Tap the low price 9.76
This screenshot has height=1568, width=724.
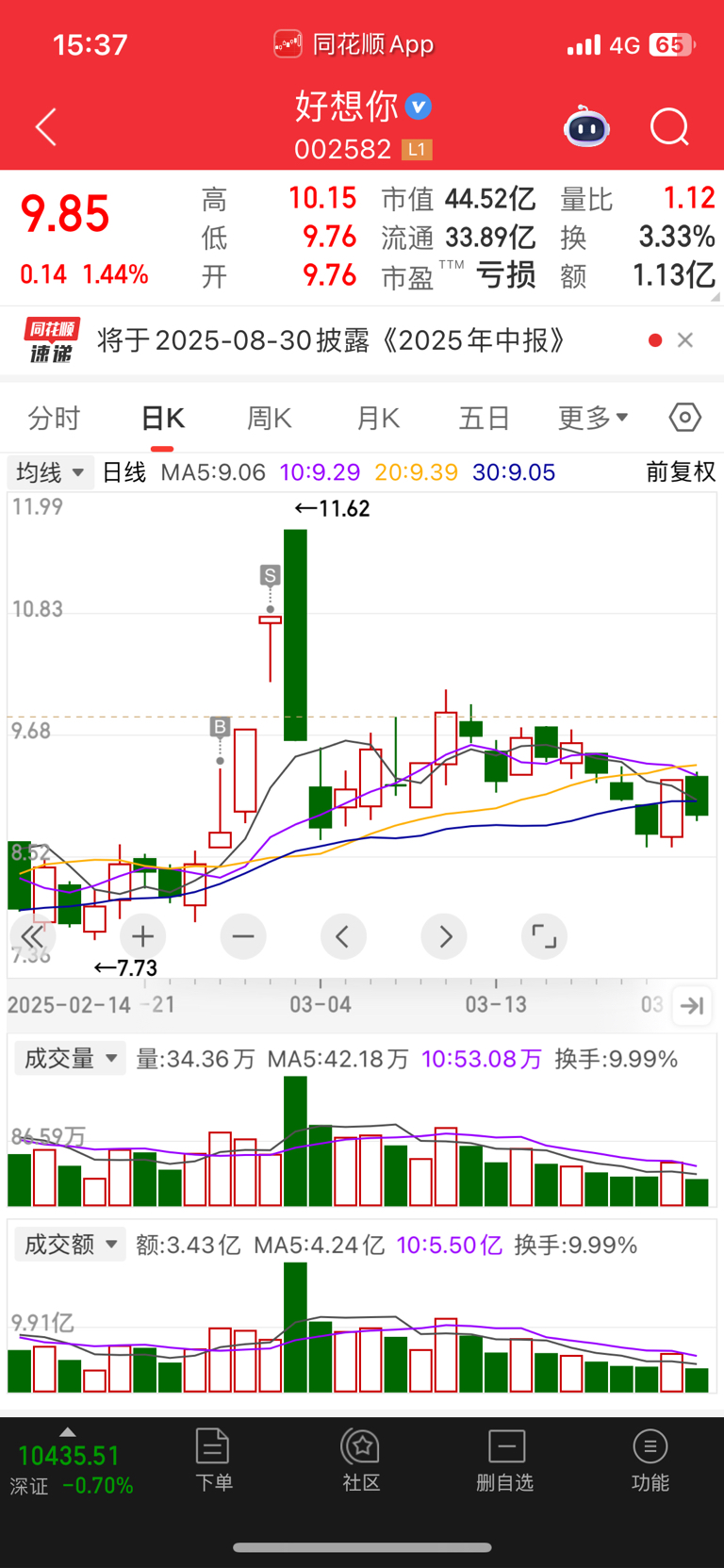click(329, 237)
